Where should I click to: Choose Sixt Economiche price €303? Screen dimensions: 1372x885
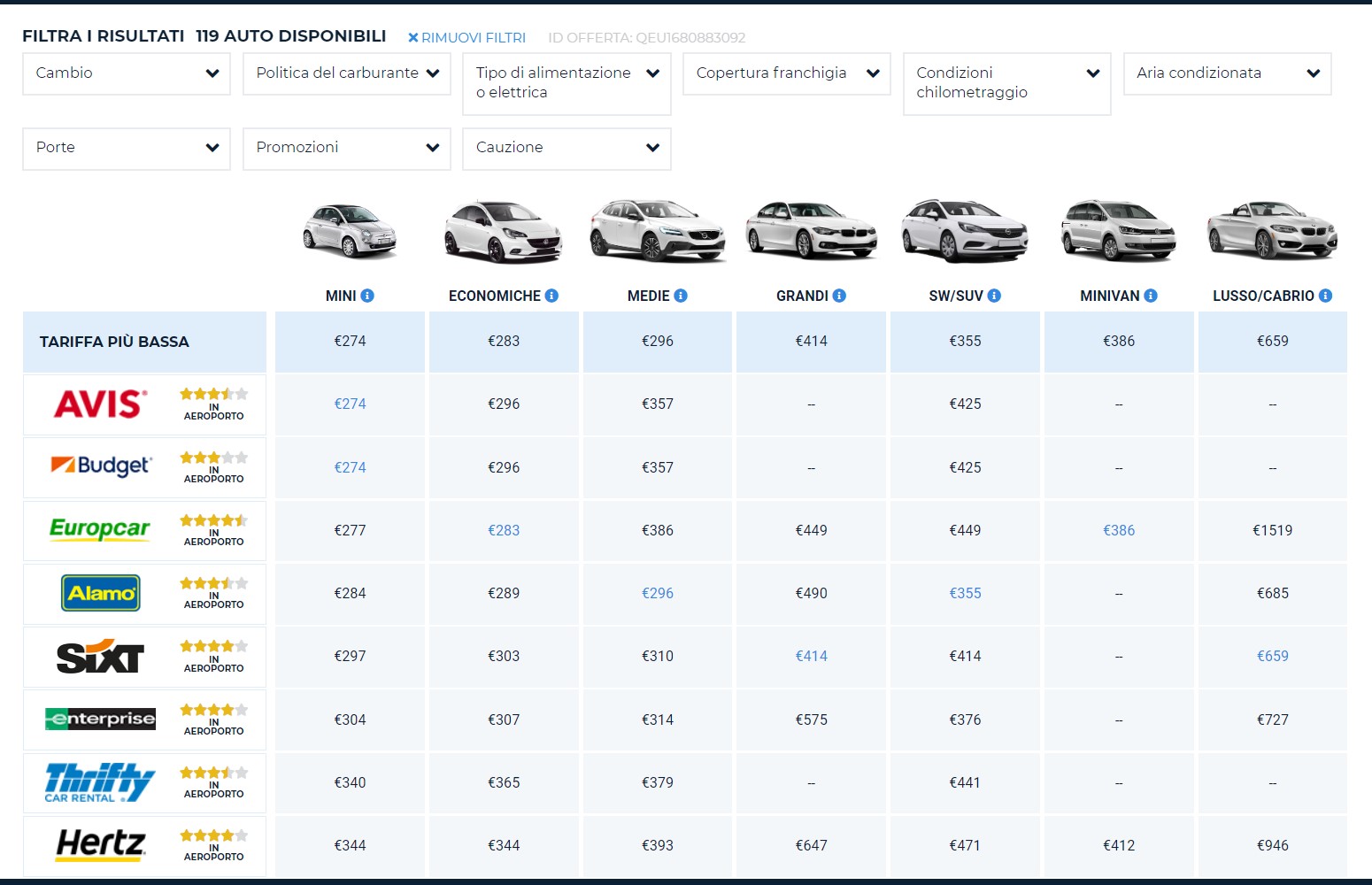pyautogui.click(x=504, y=656)
